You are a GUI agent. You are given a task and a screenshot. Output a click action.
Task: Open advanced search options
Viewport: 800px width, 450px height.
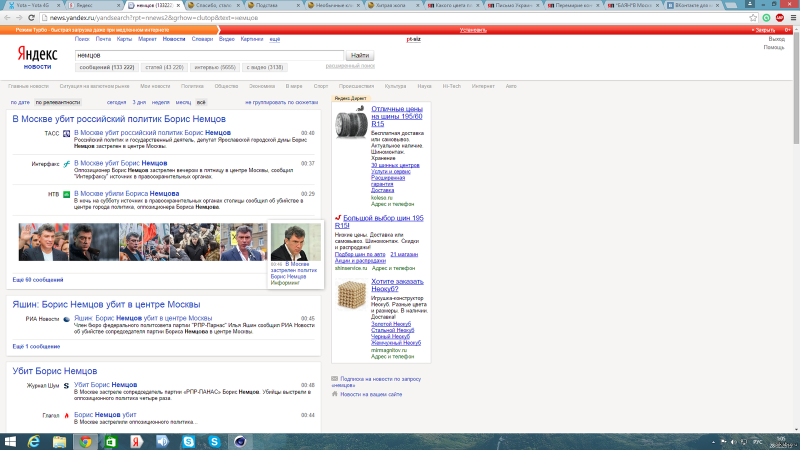[350, 65]
